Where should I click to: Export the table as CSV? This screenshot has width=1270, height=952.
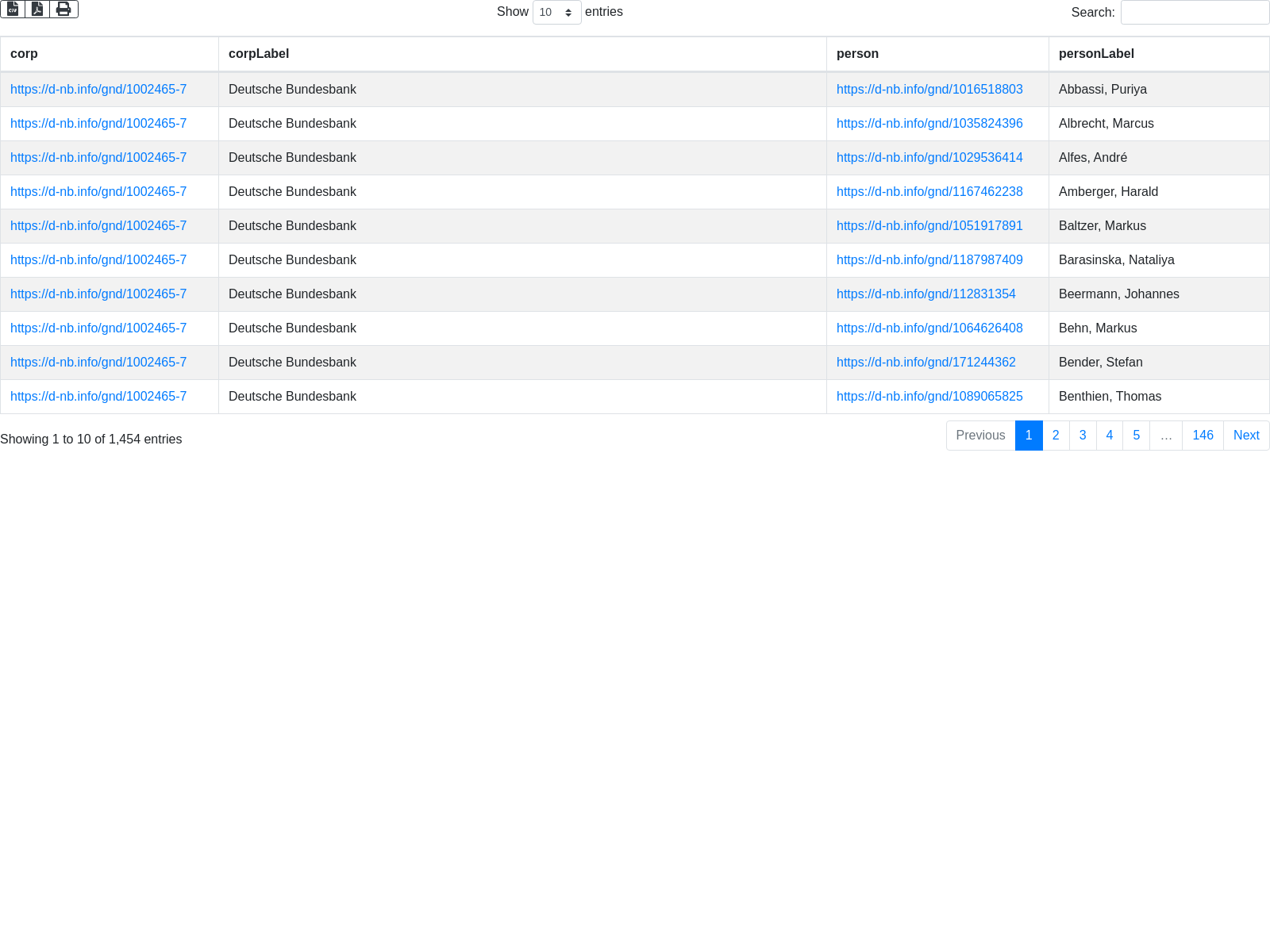[13, 9]
